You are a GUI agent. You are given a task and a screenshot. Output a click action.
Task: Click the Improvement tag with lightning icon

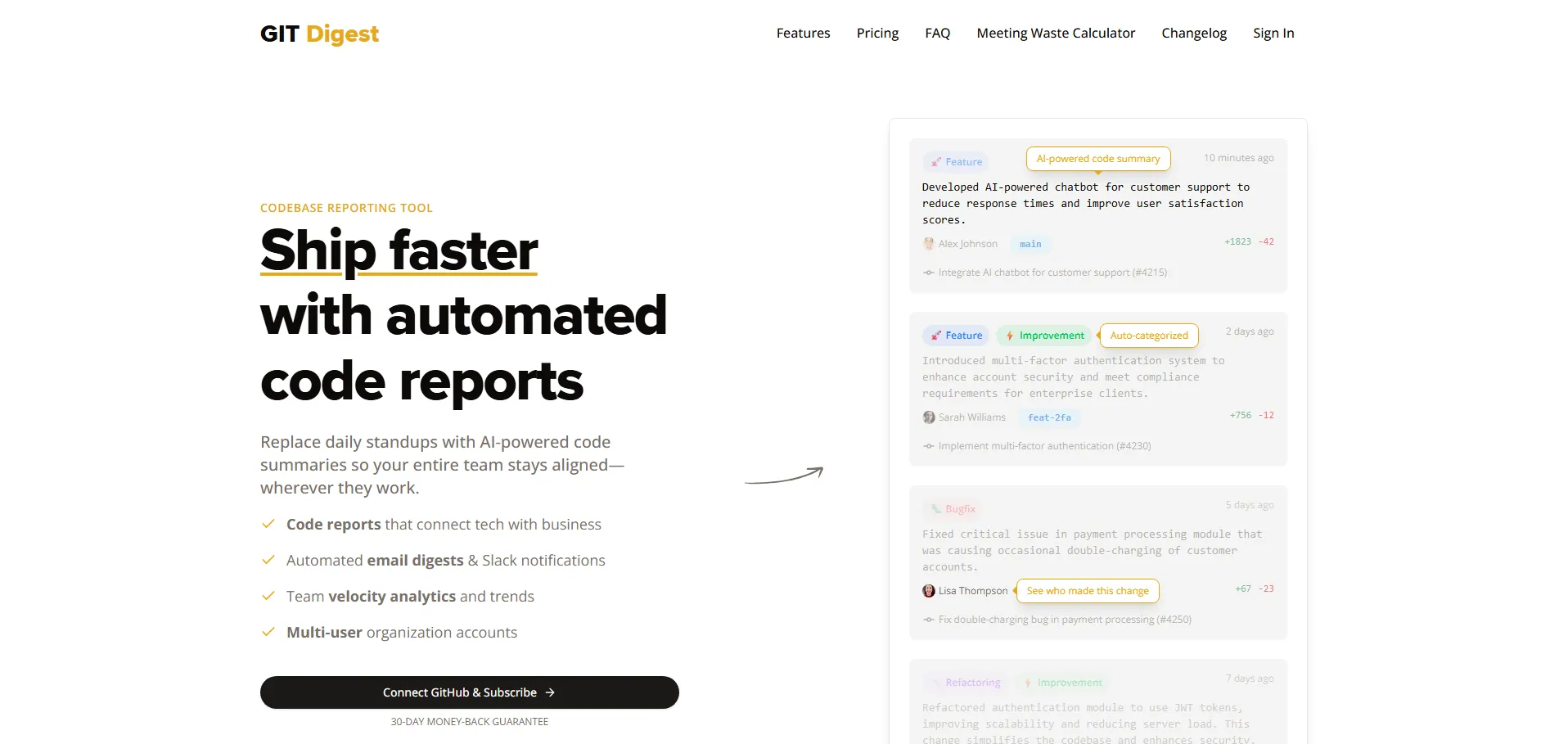1043,336
